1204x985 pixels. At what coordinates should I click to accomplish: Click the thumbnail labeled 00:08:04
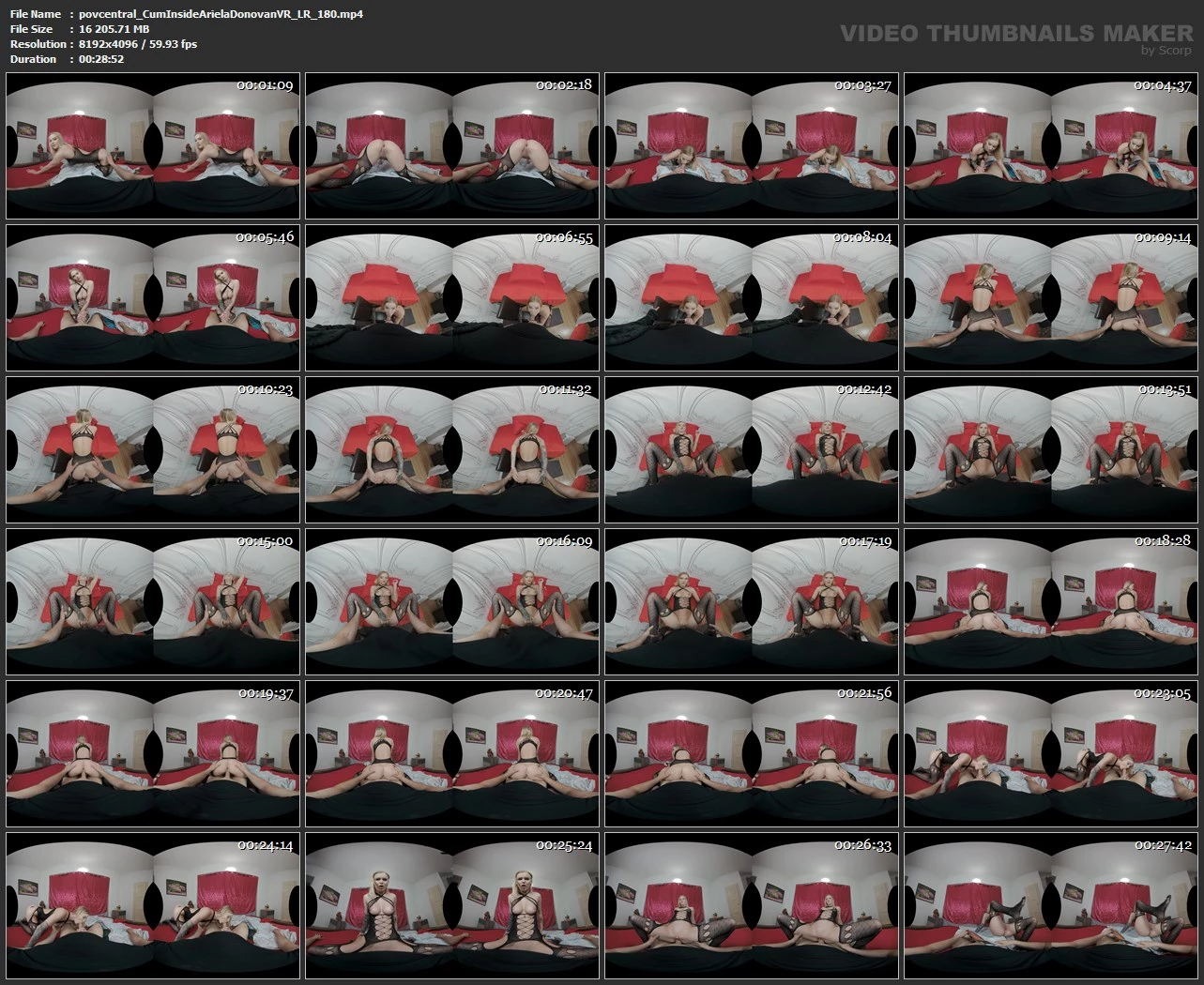pos(752,298)
